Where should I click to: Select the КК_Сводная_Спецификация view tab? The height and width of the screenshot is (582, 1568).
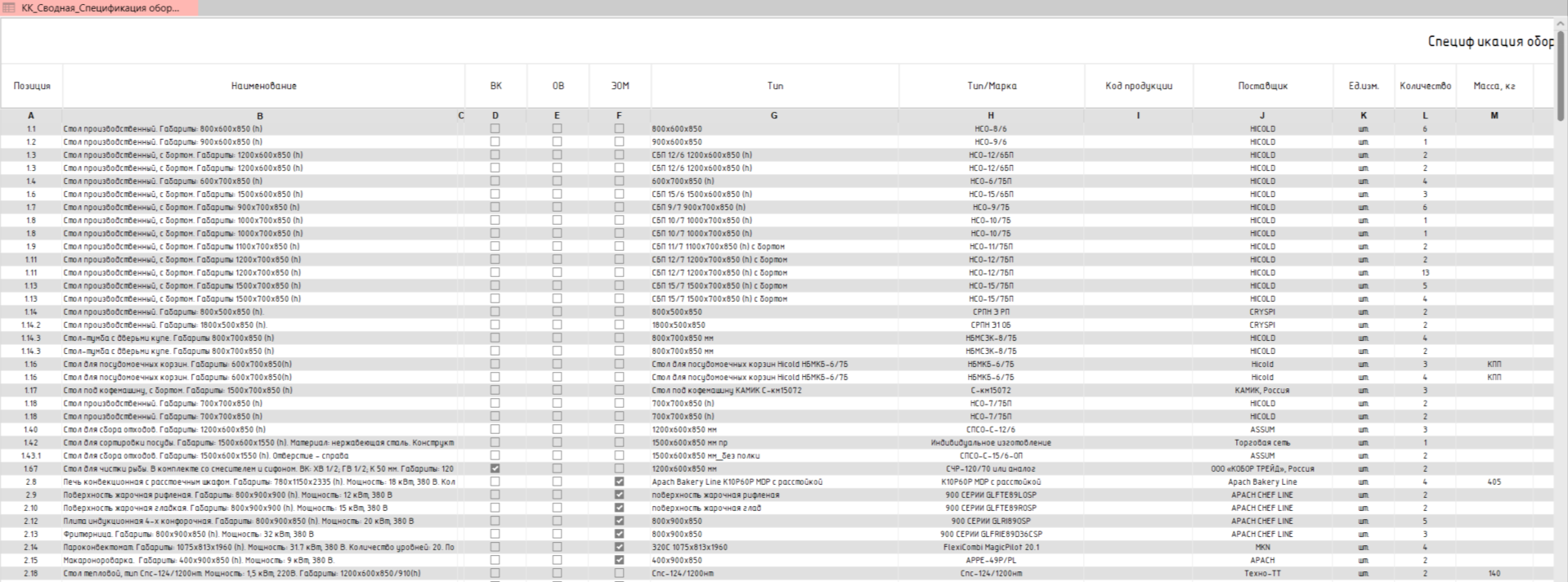[x=100, y=8]
